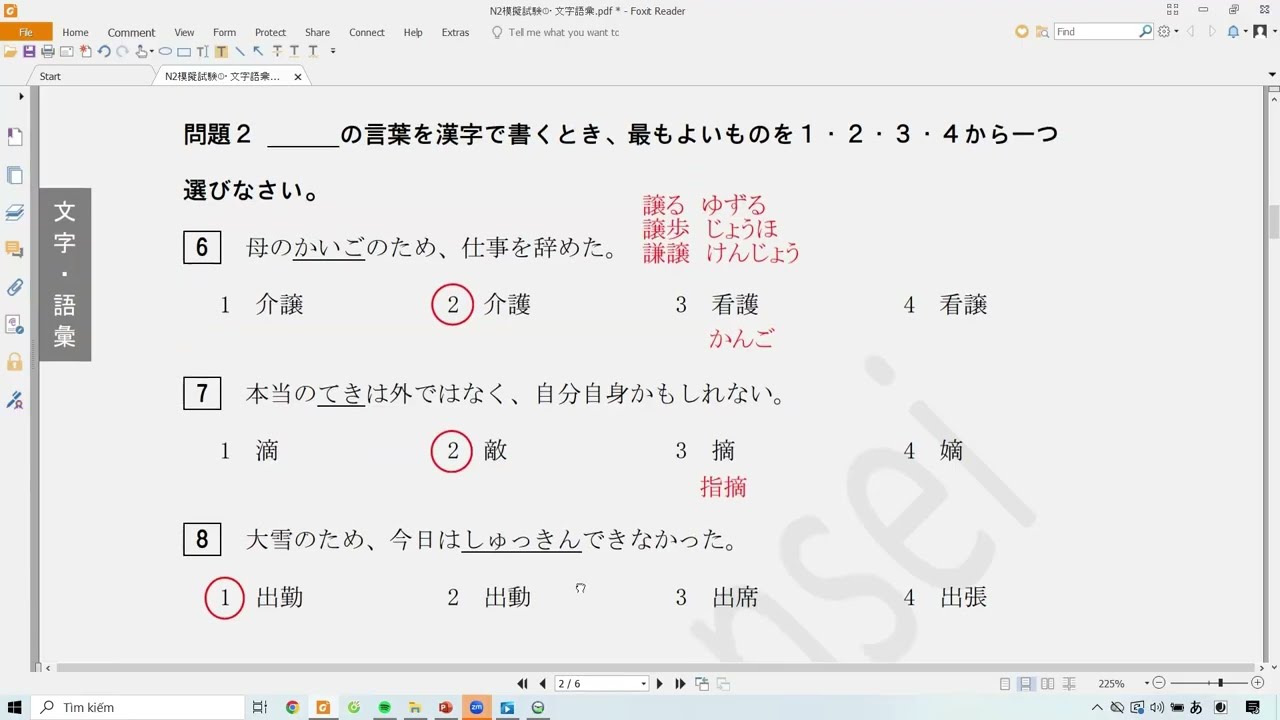The height and width of the screenshot is (720, 1280).
Task: Open the zoom level 225% dropdown
Action: coord(1147,683)
